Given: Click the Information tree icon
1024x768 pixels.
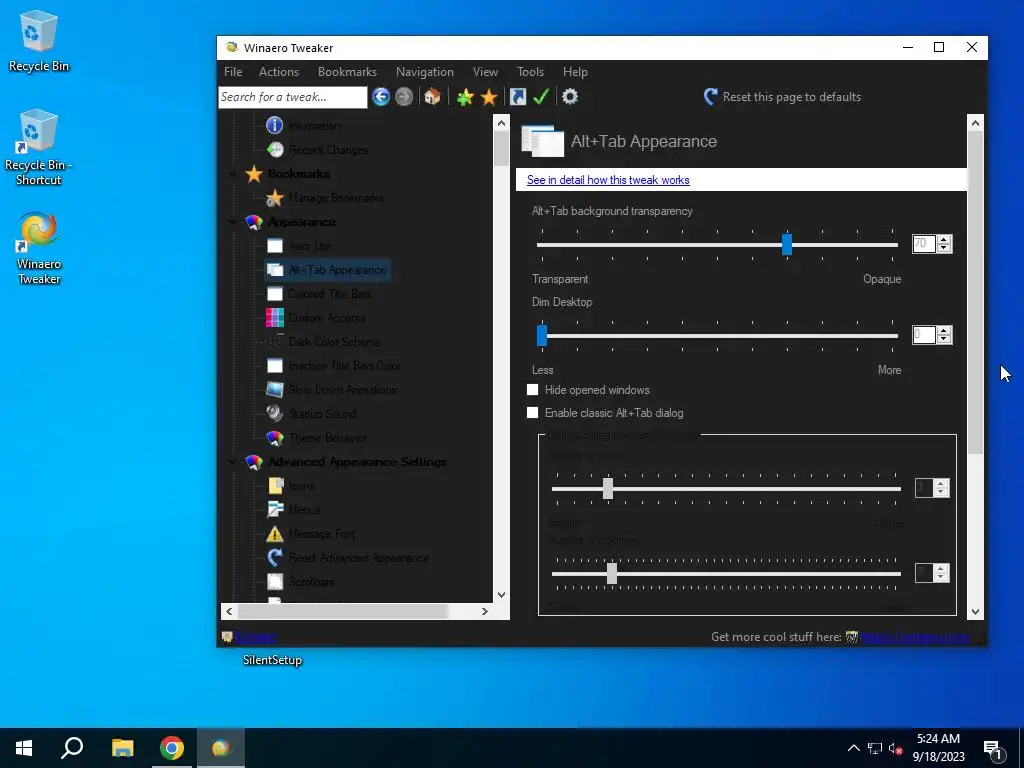Looking at the screenshot, I should tap(275, 125).
